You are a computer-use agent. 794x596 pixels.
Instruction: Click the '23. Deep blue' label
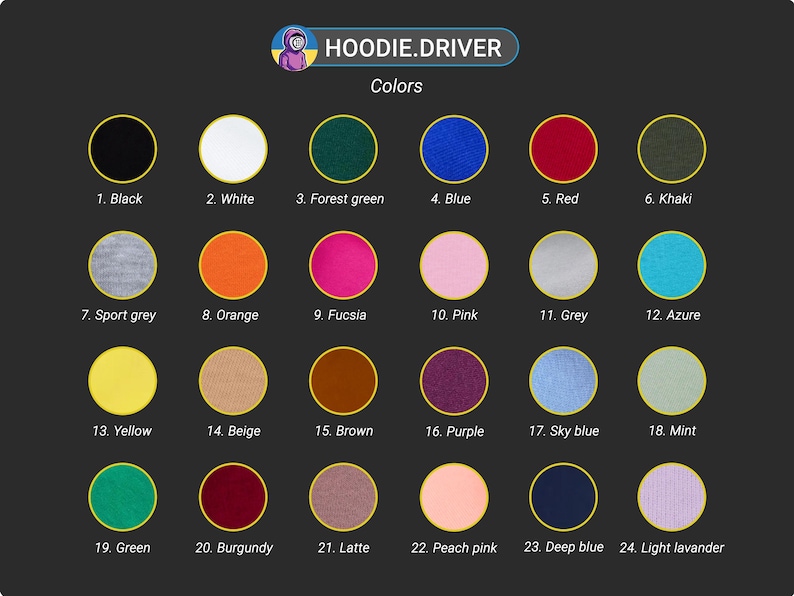[564, 547]
